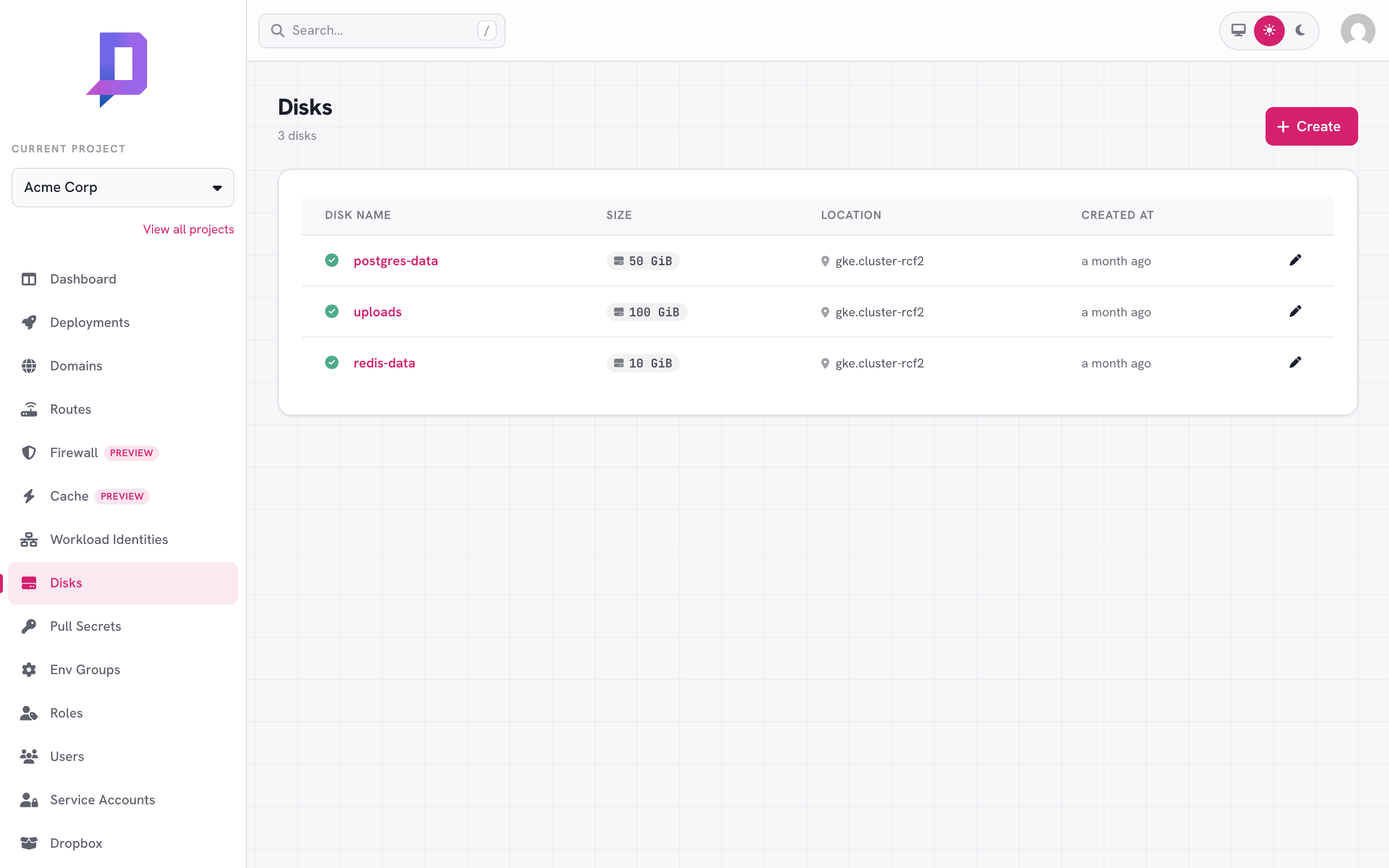1389x868 pixels.
Task: Open the uploads disk link
Action: tap(377, 312)
